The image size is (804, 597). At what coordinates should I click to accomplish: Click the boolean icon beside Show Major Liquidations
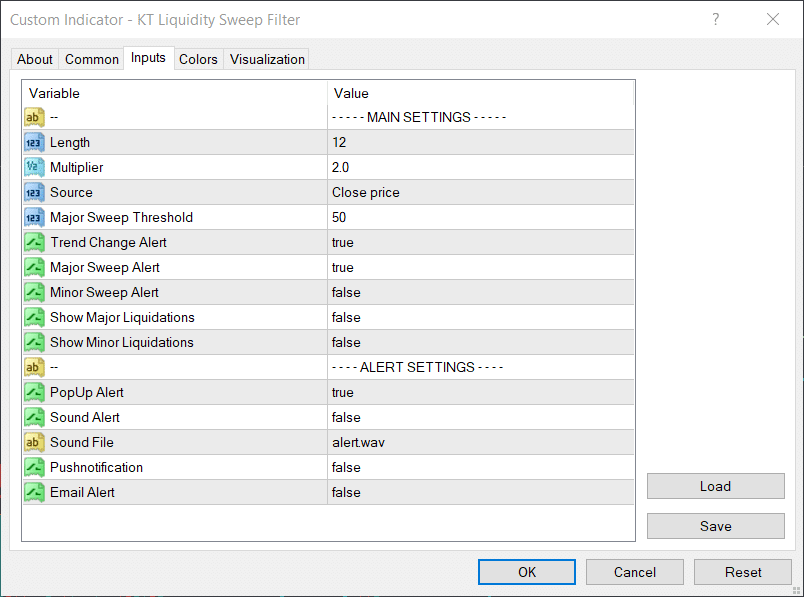(x=34, y=317)
